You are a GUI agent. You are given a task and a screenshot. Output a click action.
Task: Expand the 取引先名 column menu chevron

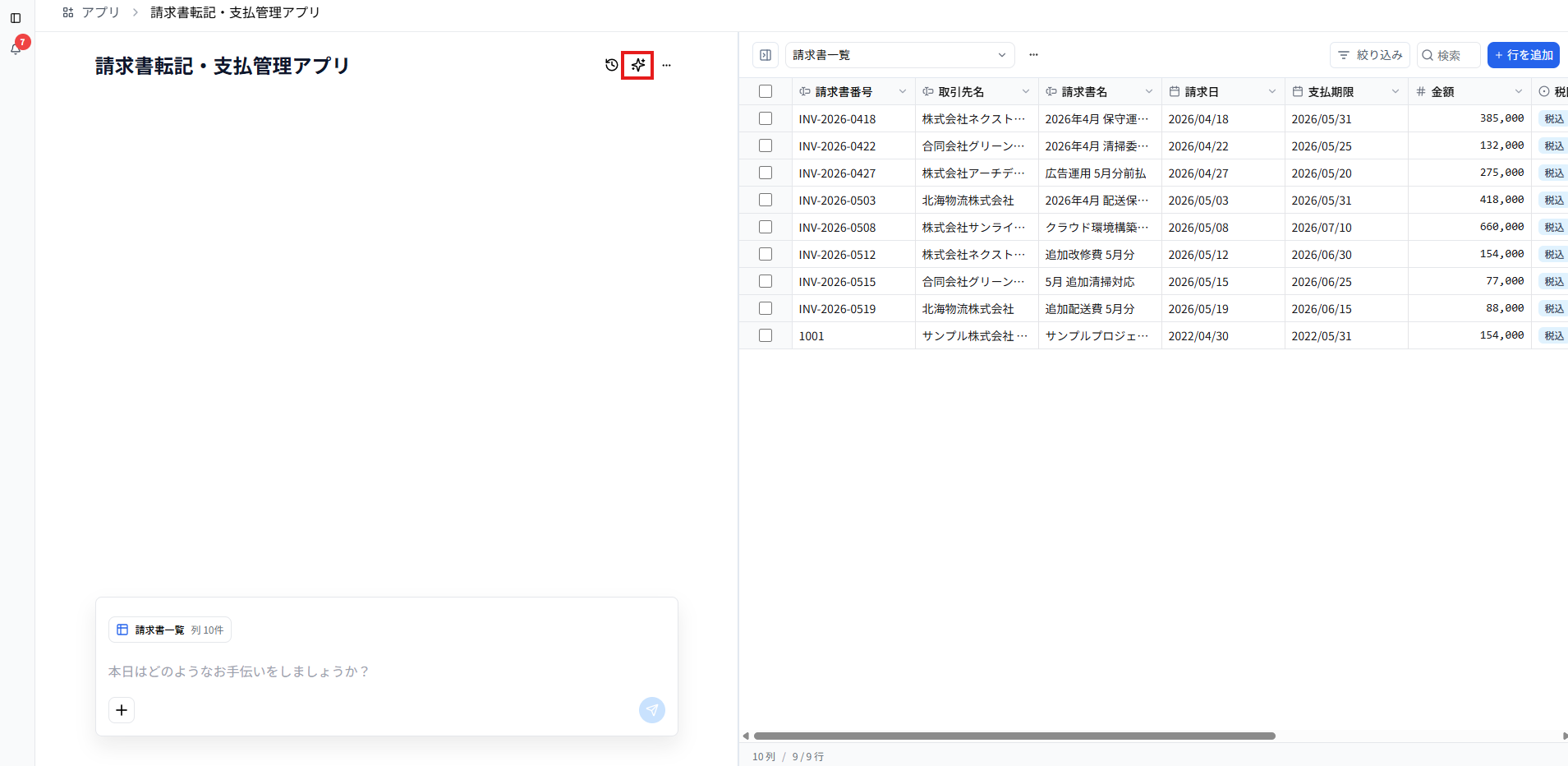(1025, 91)
